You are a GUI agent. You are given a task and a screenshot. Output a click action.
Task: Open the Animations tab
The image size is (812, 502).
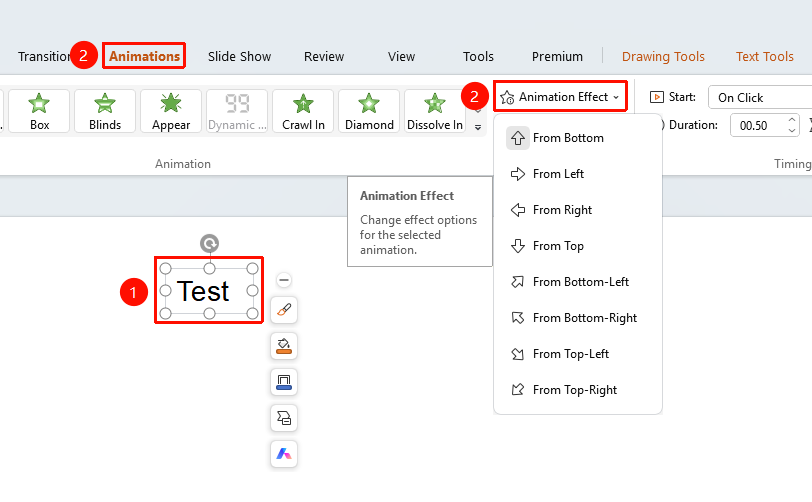144,56
